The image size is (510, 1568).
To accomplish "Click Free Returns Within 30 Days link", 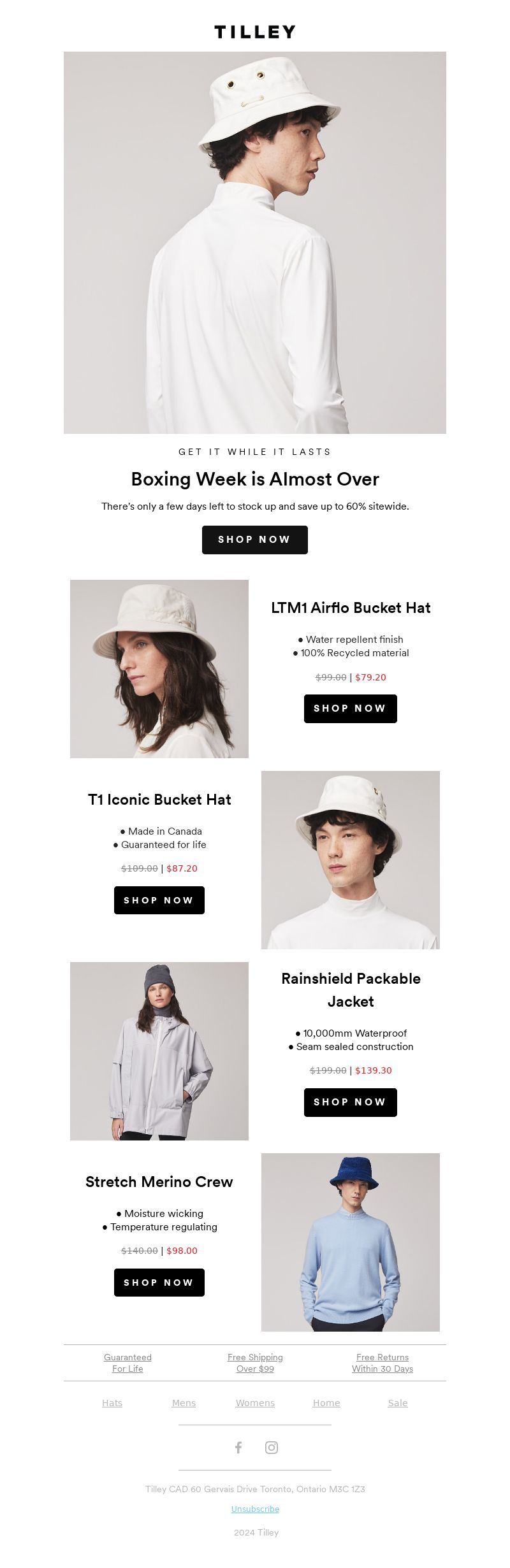I will pos(382,1363).
